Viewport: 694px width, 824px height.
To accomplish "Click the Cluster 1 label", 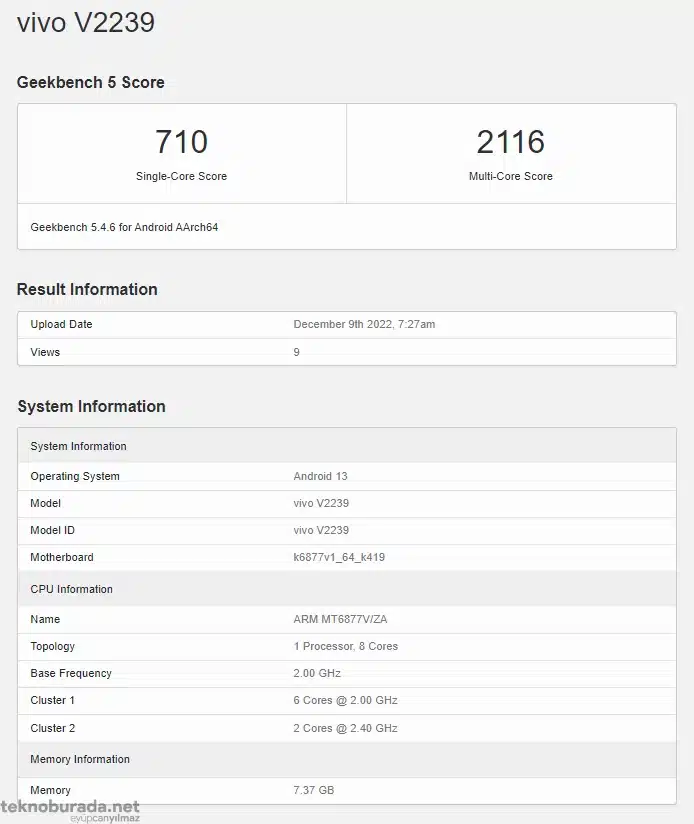I will tap(53, 701).
